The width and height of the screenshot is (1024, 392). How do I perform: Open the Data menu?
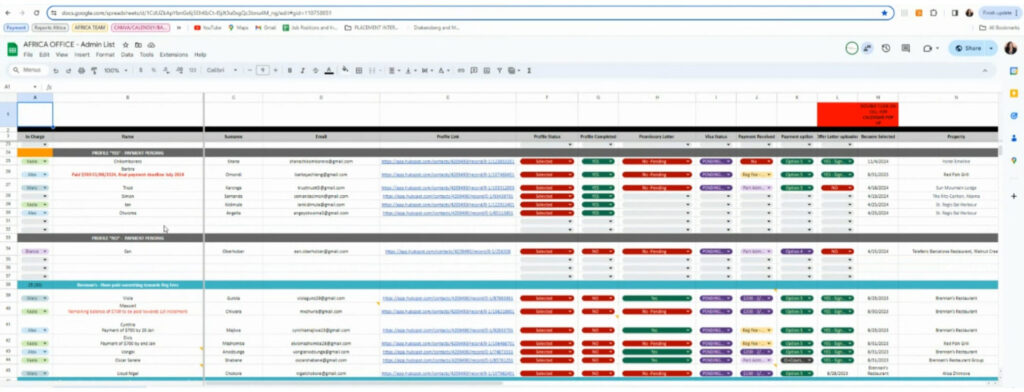(x=127, y=55)
